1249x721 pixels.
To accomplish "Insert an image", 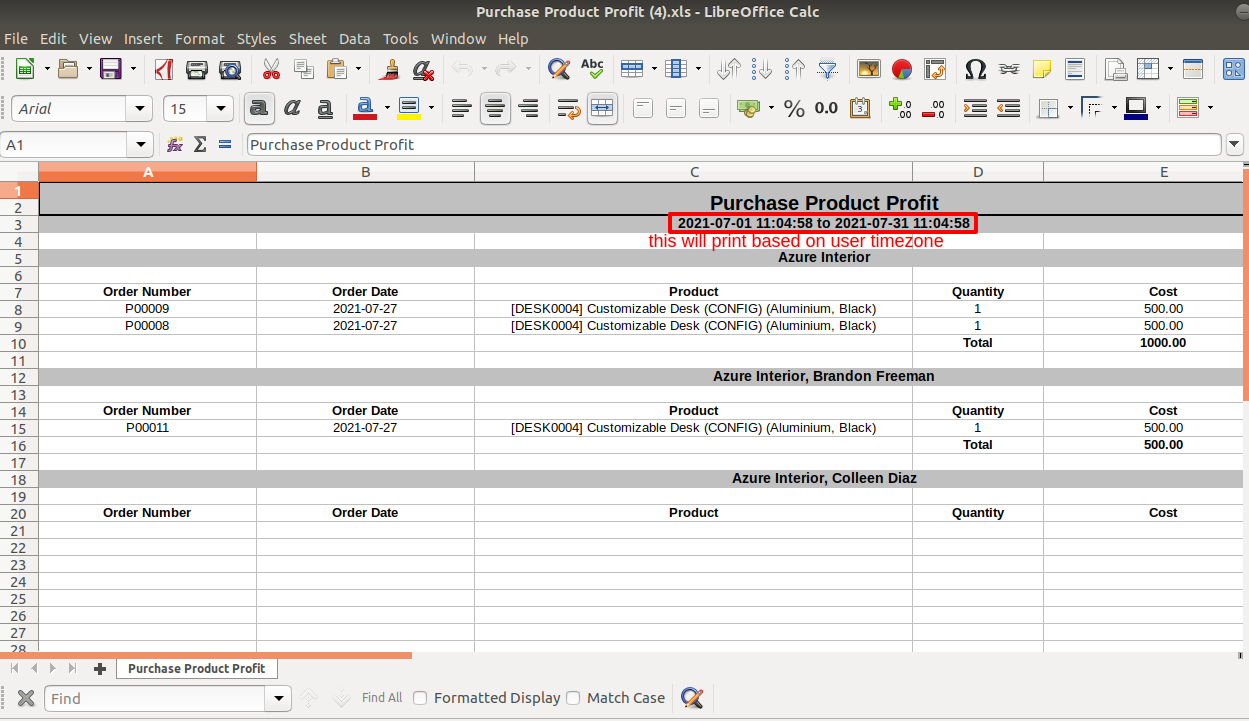I will click(x=869, y=69).
